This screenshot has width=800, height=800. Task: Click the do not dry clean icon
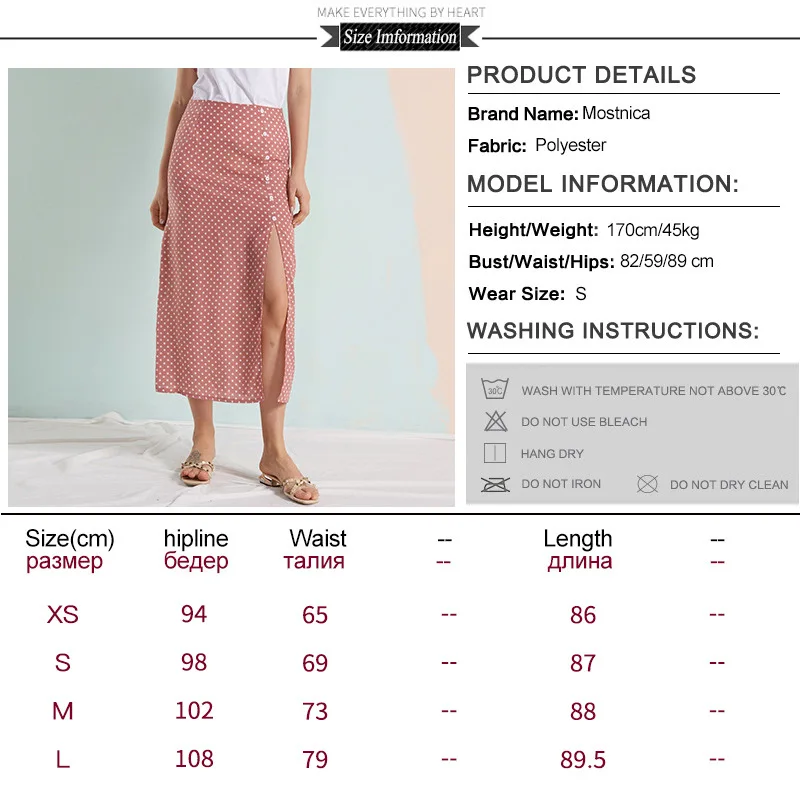[647, 484]
